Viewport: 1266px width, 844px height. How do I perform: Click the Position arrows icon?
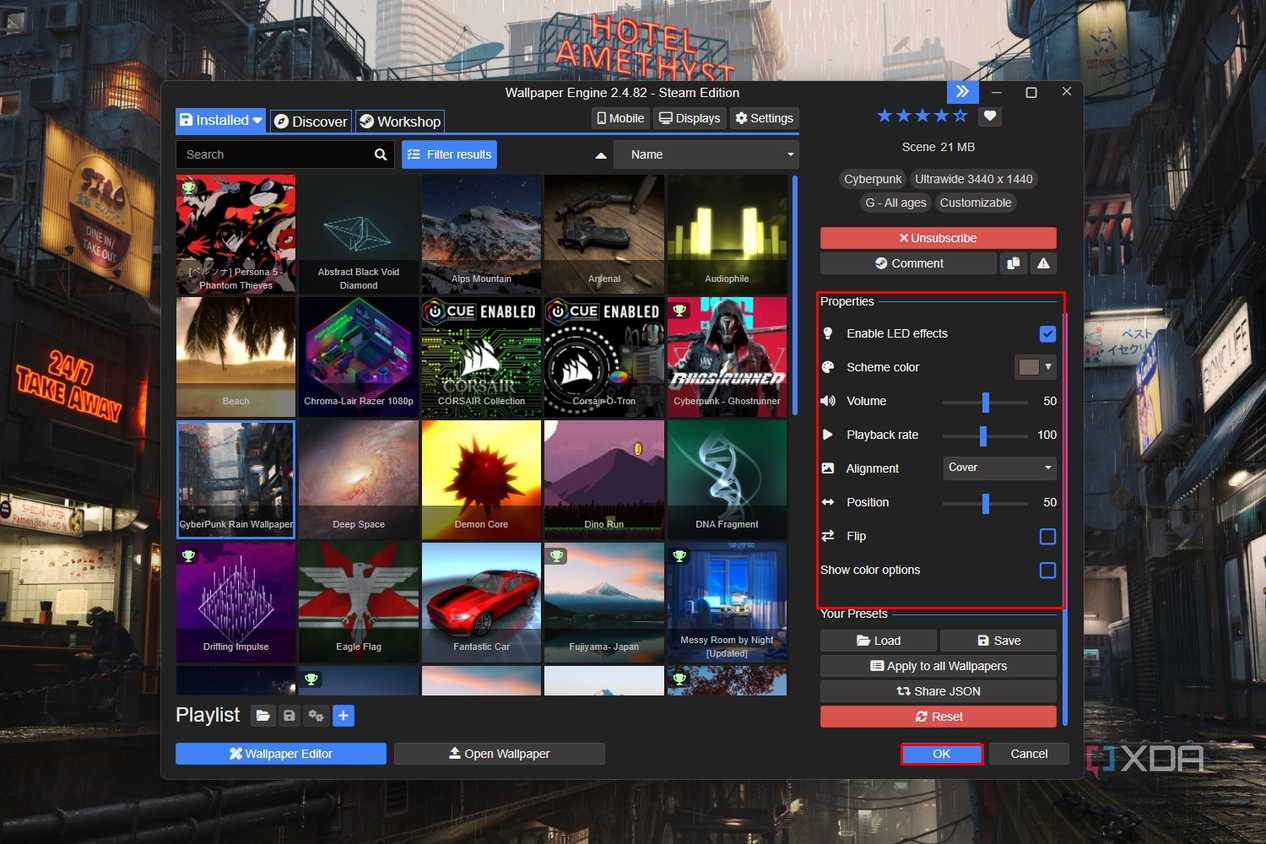[x=828, y=502]
